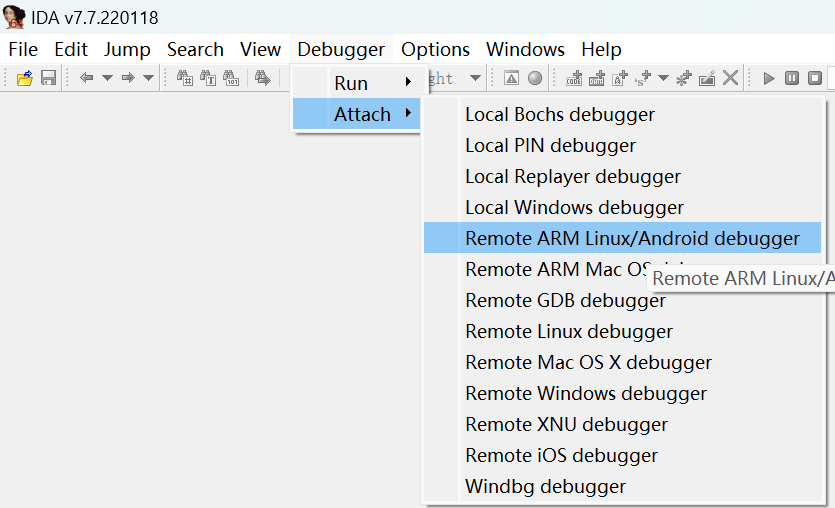Click the Jump back arrow icon
The height and width of the screenshot is (508, 835).
(x=86, y=78)
